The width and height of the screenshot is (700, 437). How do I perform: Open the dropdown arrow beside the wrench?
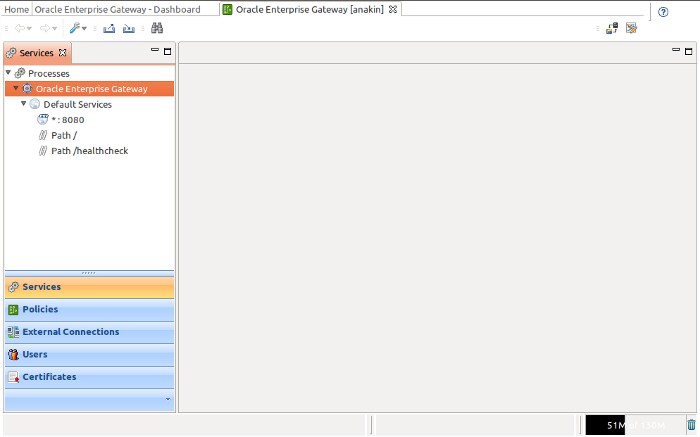click(x=84, y=29)
